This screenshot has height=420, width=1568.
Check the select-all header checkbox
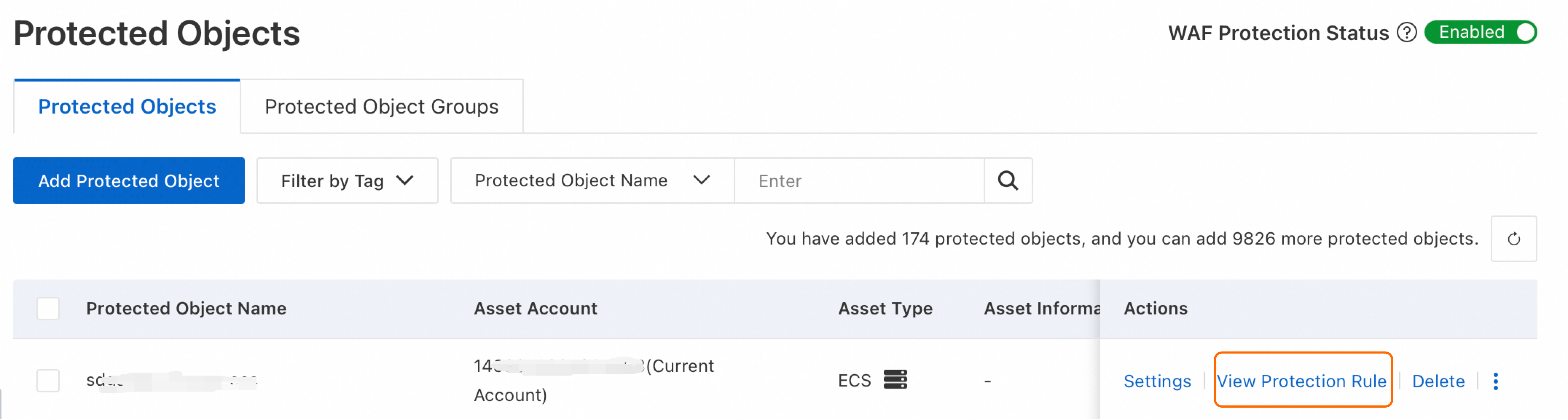pos(48,309)
